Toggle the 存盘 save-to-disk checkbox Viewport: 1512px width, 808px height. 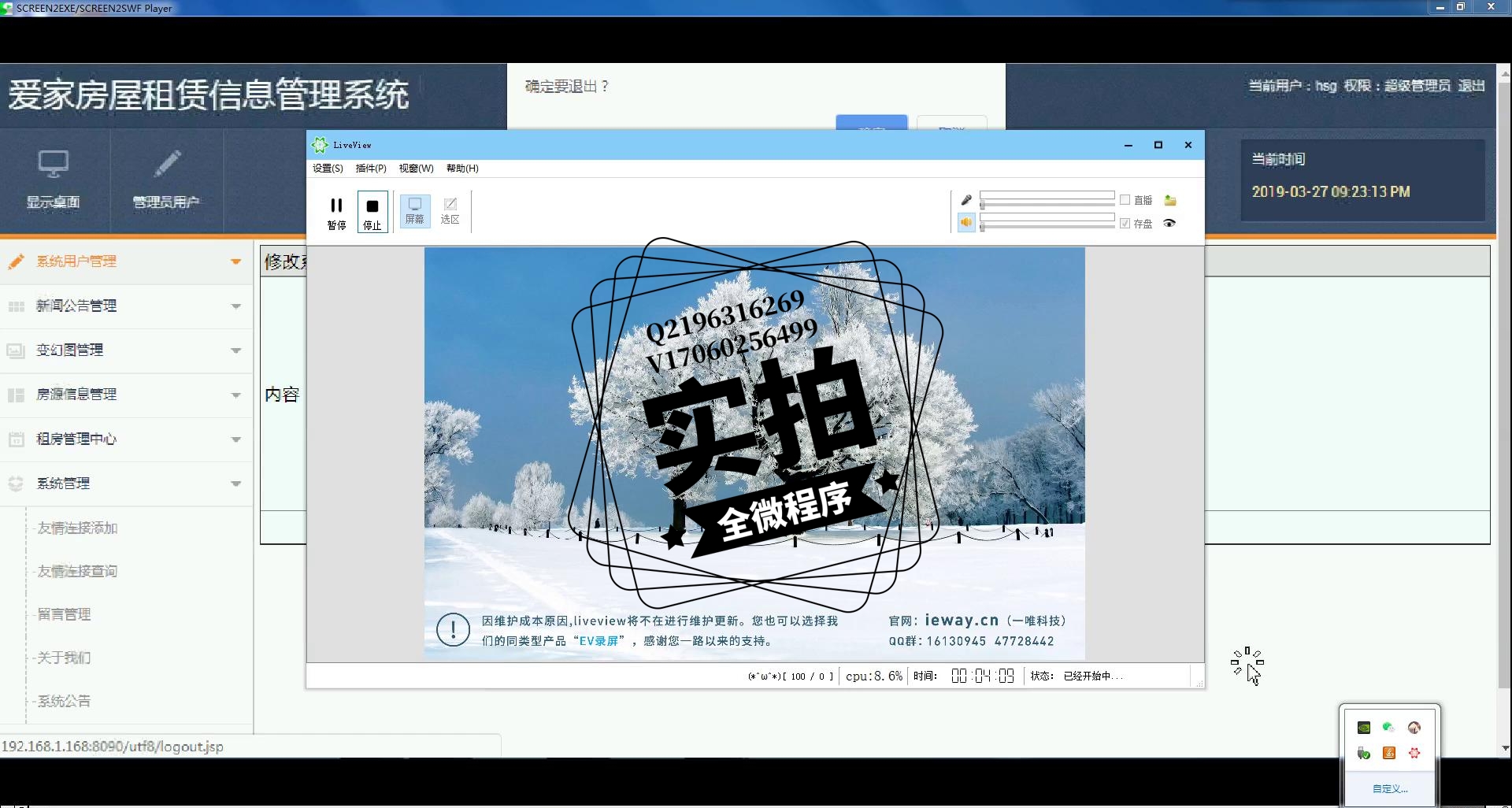click(1125, 224)
